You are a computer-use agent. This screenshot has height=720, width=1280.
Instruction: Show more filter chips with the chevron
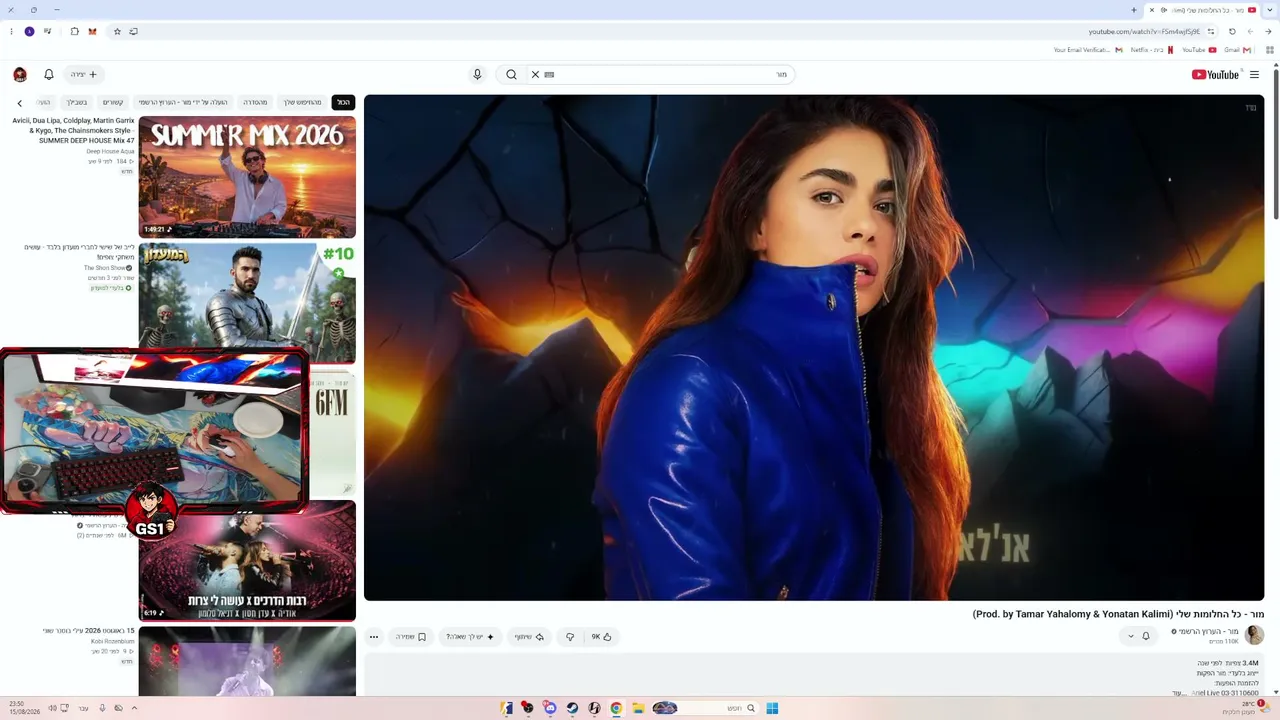(x=19, y=103)
